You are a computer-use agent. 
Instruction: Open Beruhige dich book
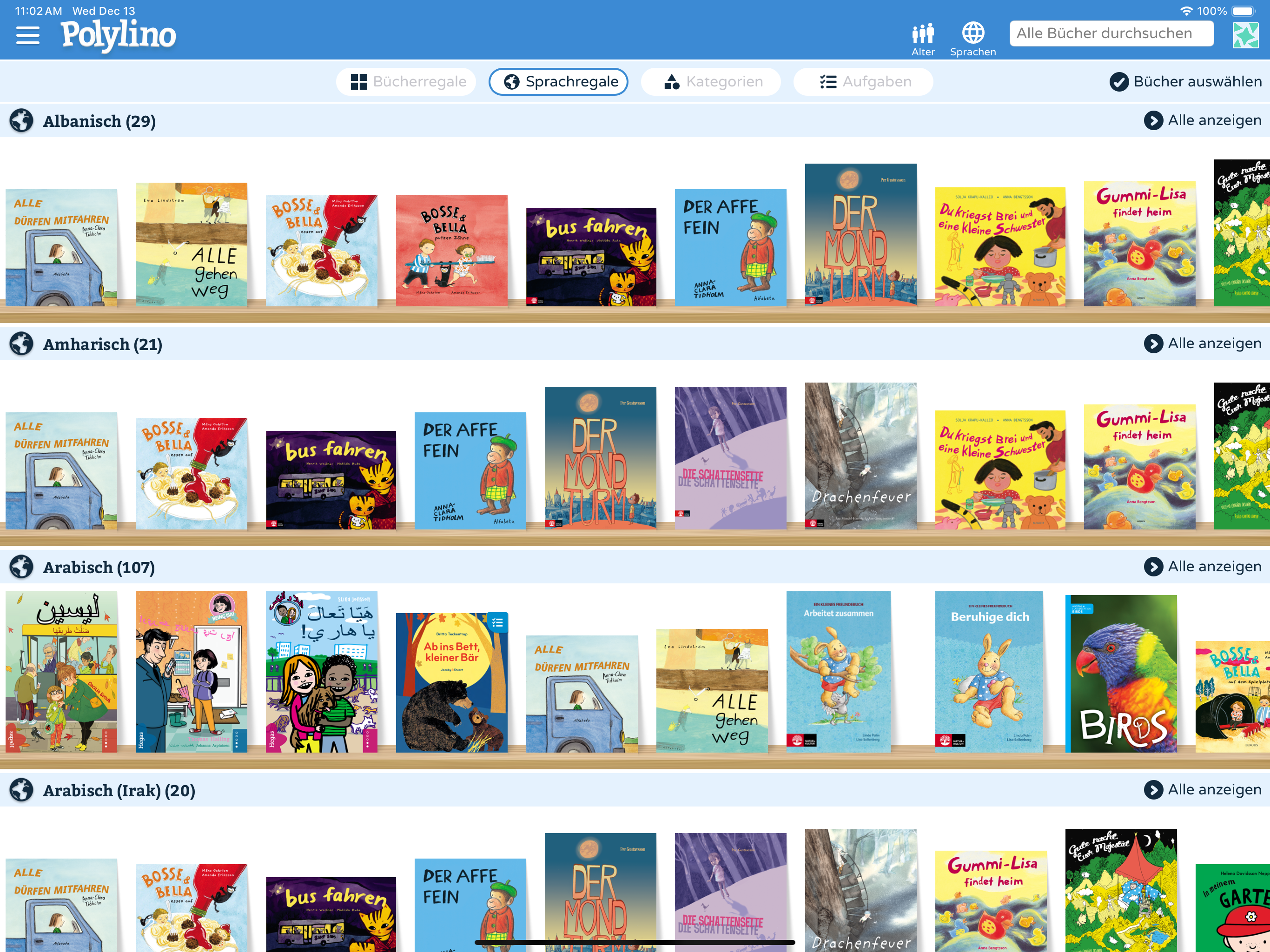click(989, 672)
